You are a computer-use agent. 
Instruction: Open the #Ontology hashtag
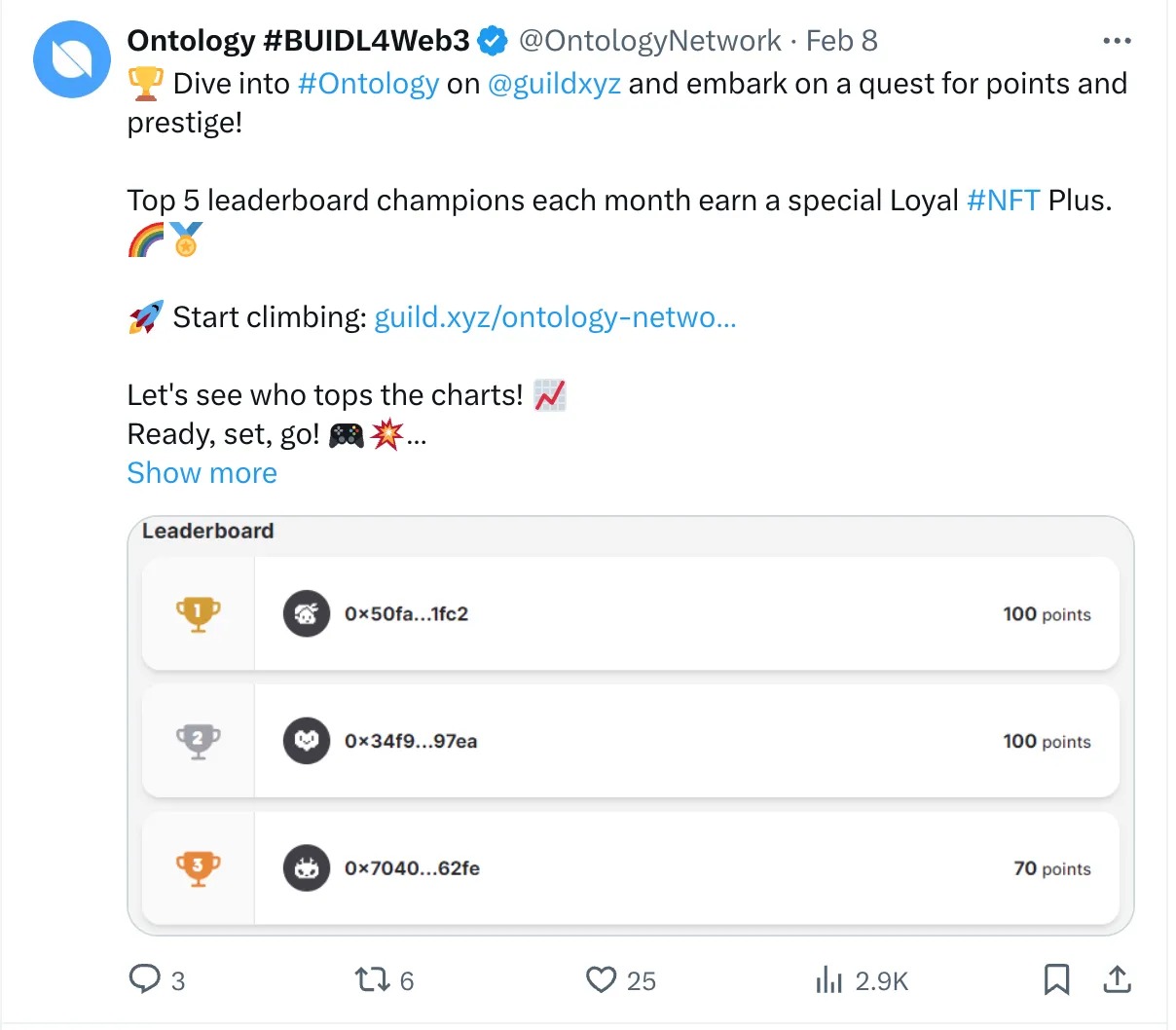point(368,84)
